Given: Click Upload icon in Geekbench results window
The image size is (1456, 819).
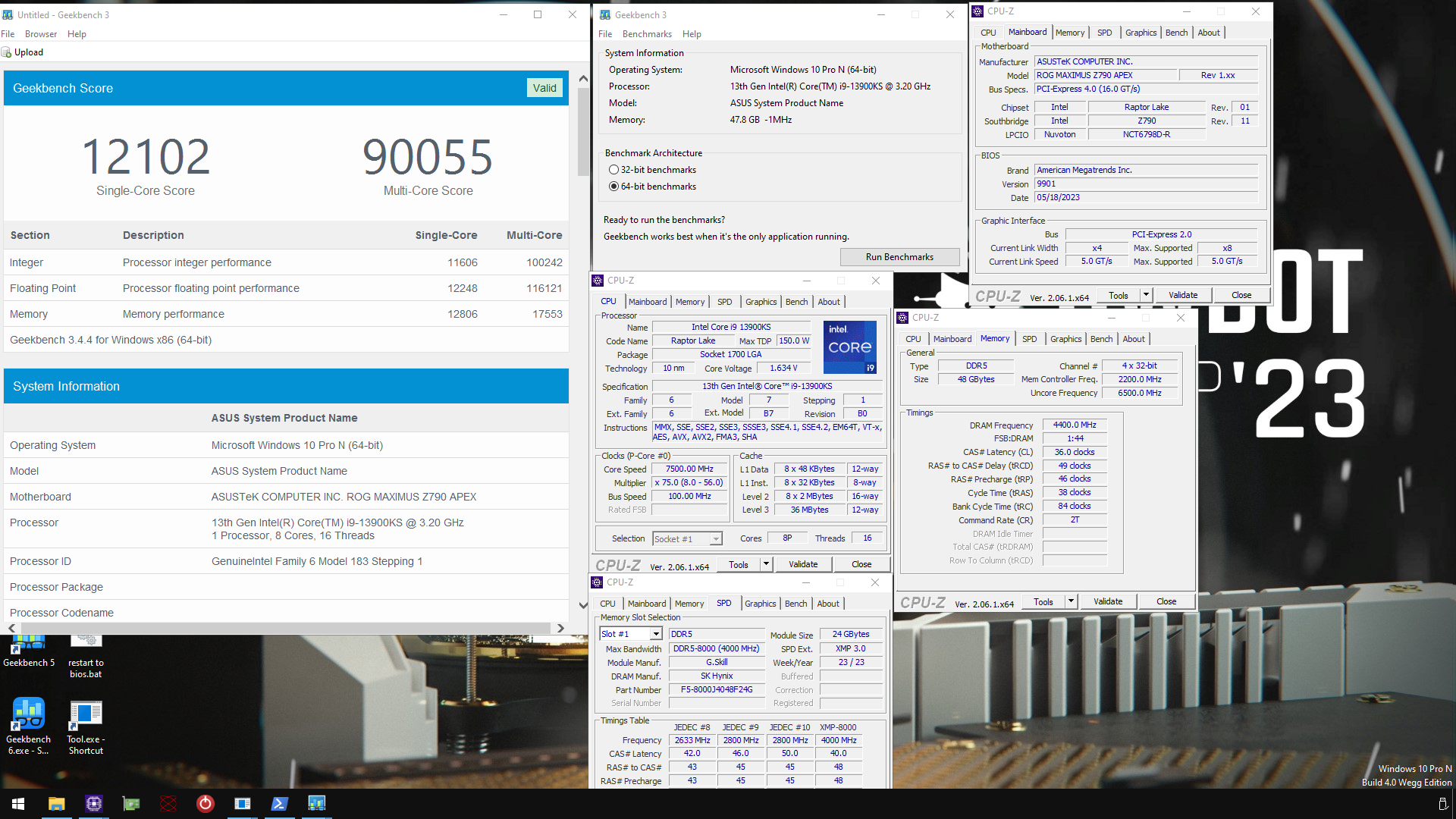Looking at the screenshot, I should pos(7,52).
